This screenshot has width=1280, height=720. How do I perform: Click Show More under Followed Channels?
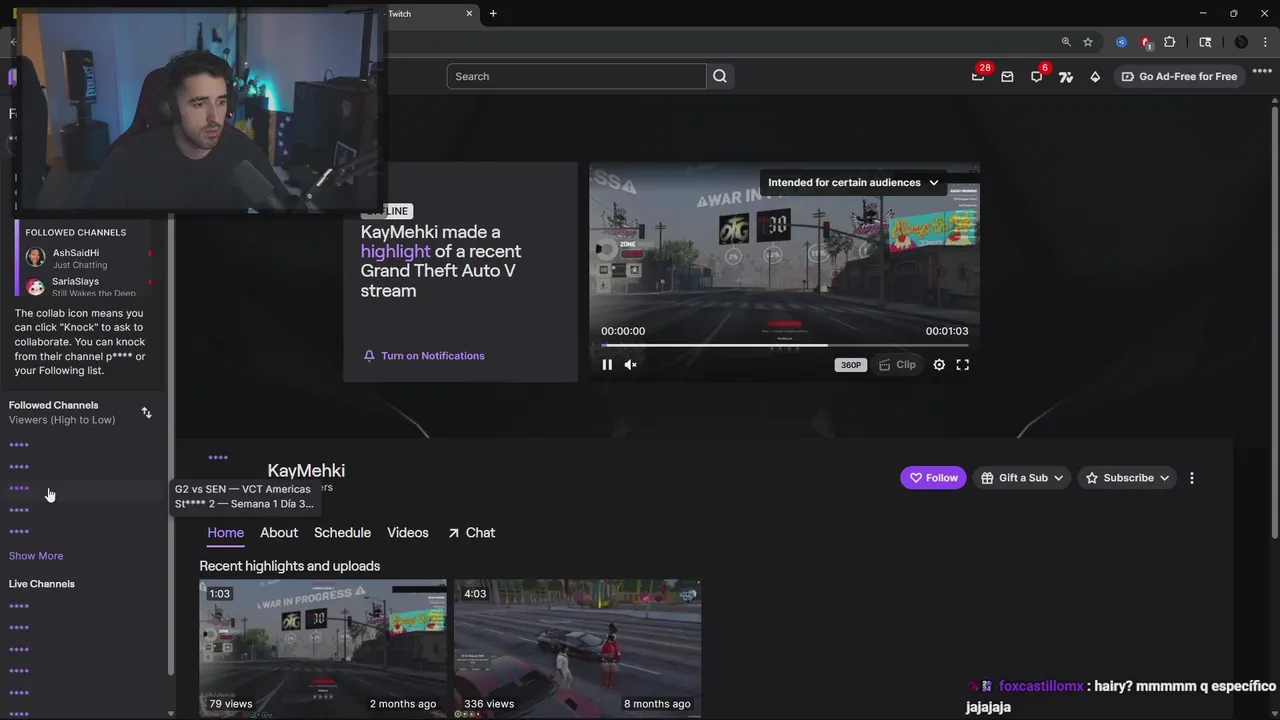tap(36, 556)
